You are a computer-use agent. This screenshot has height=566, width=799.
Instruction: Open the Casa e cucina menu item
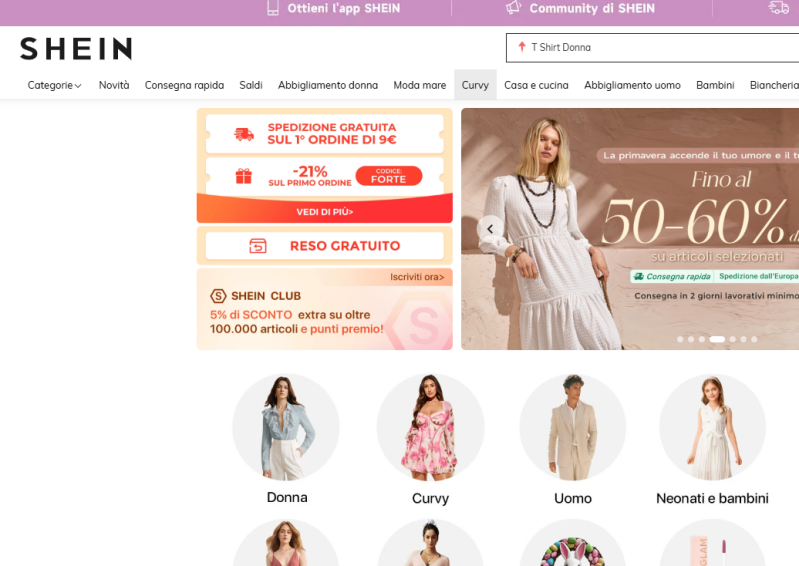[x=536, y=85]
